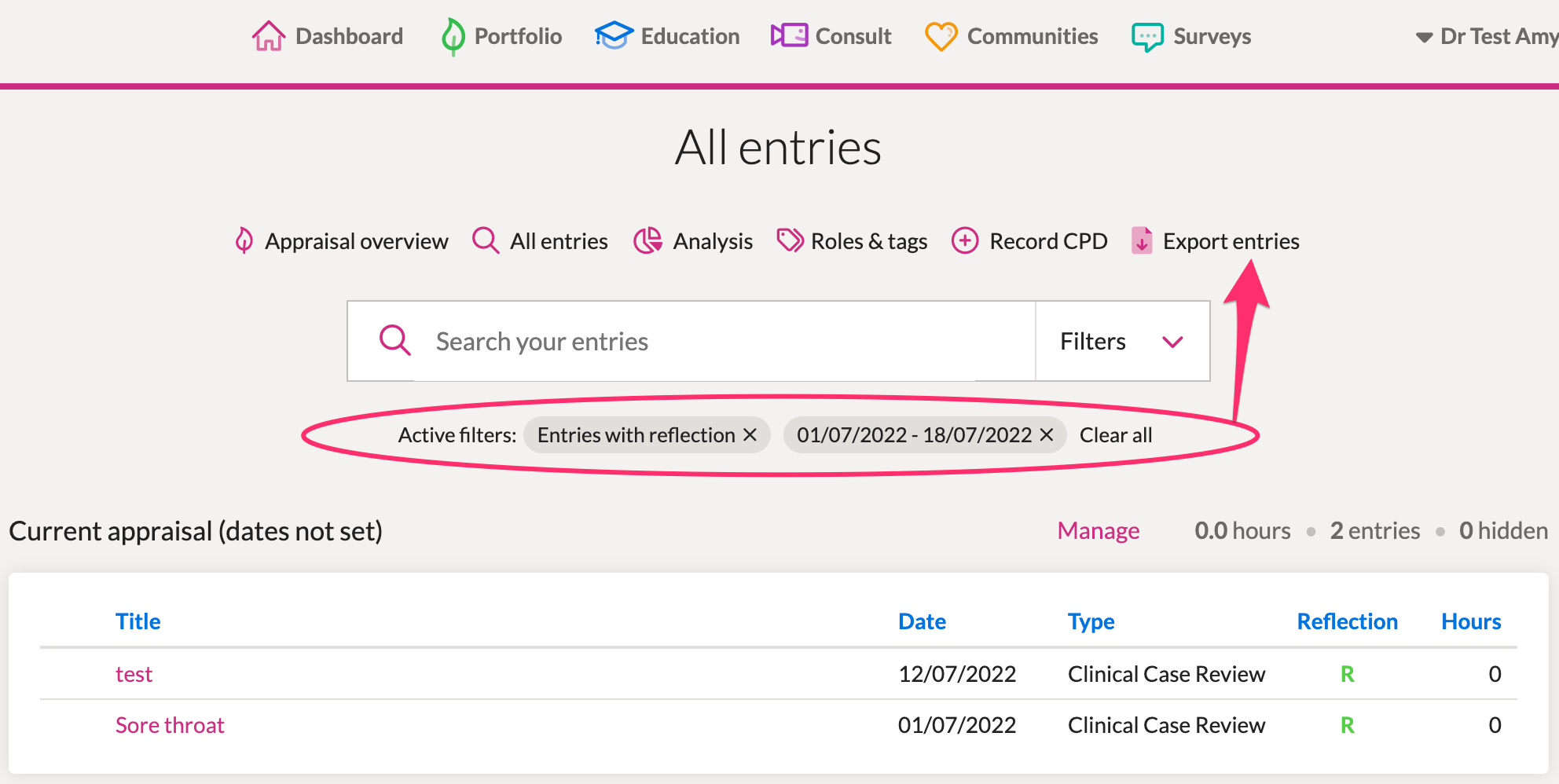Switch to Appraisal overview tab

pos(341,240)
